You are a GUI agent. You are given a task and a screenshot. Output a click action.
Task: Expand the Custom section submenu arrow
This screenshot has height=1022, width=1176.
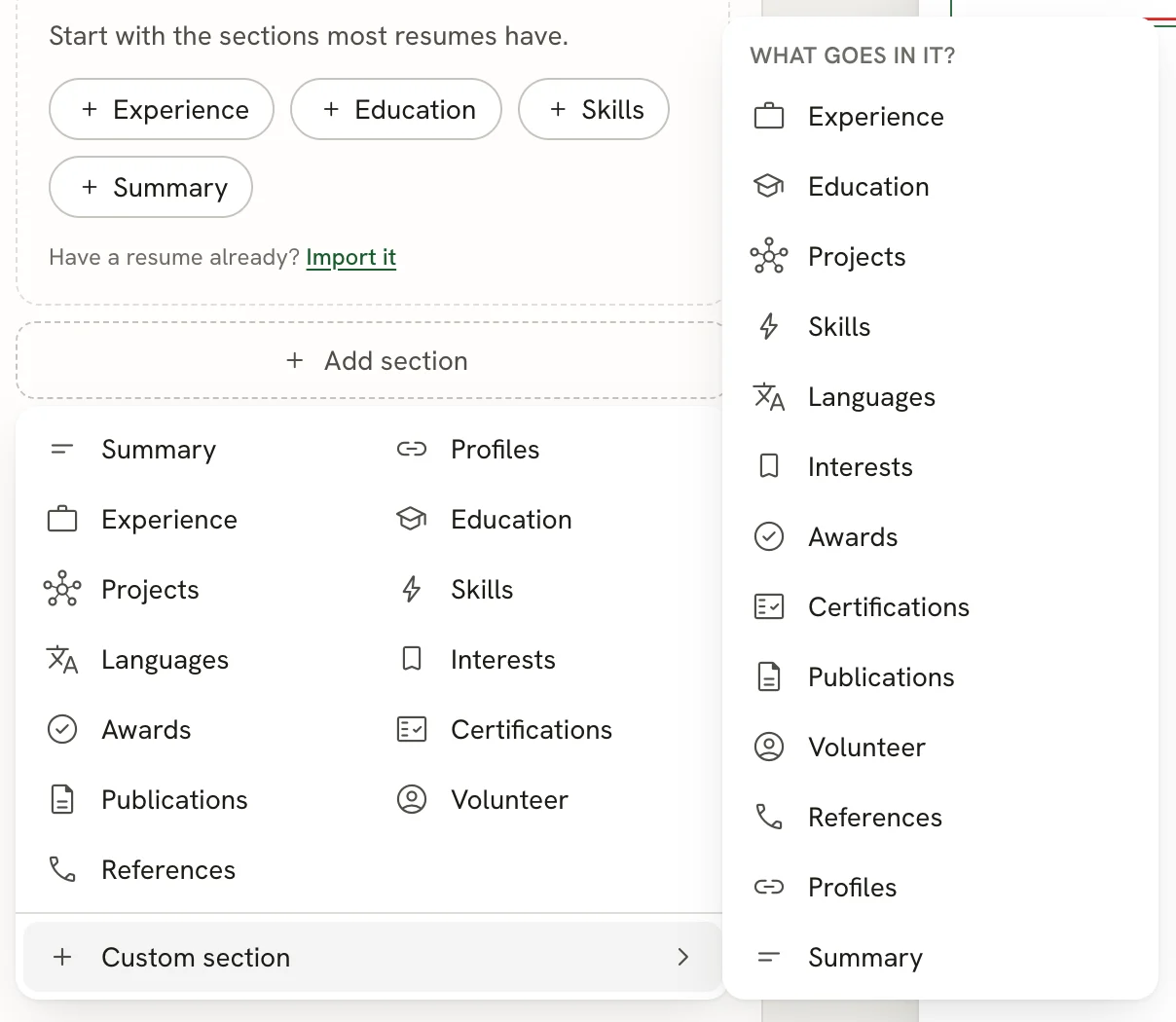pyautogui.click(x=683, y=958)
